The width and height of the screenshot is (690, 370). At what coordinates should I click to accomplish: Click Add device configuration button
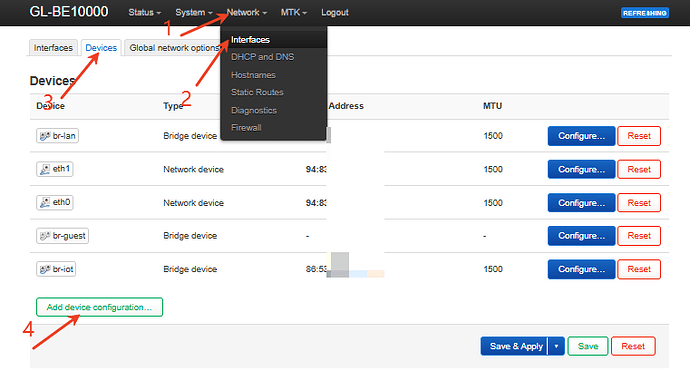(x=99, y=307)
